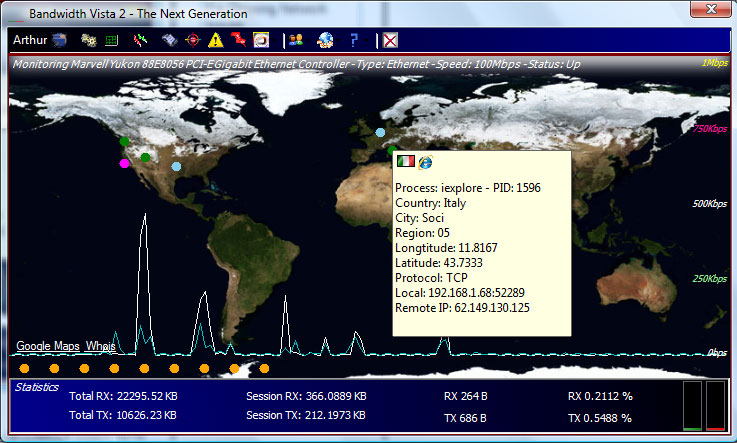Select the light blue dot over central United States
This screenshot has width=737, height=443.
[x=176, y=166]
